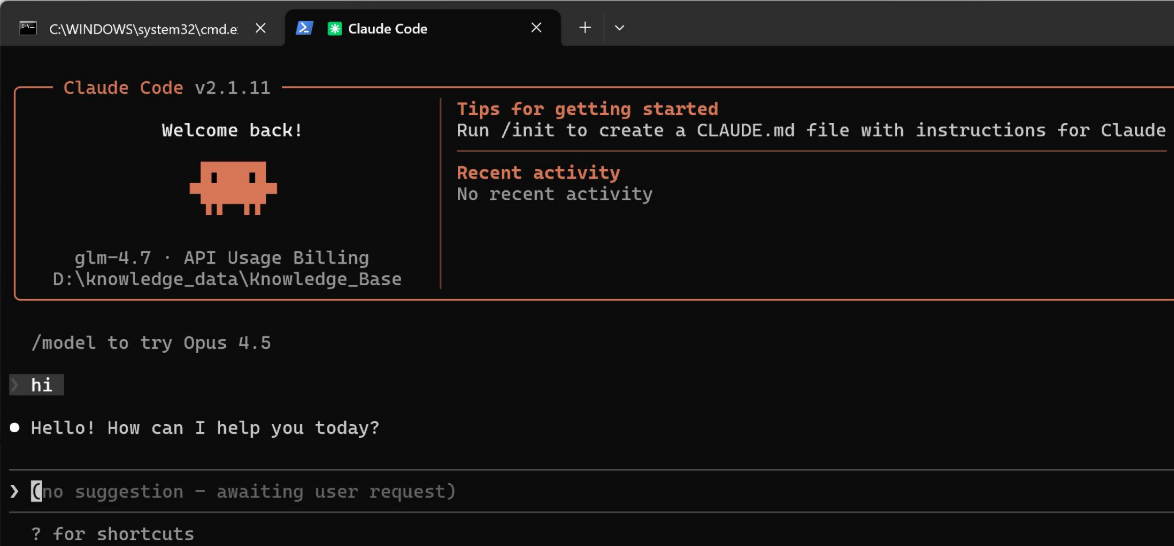1174x546 pixels.
Task: Select the Claude Code tab
Action: (x=422, y=28)
